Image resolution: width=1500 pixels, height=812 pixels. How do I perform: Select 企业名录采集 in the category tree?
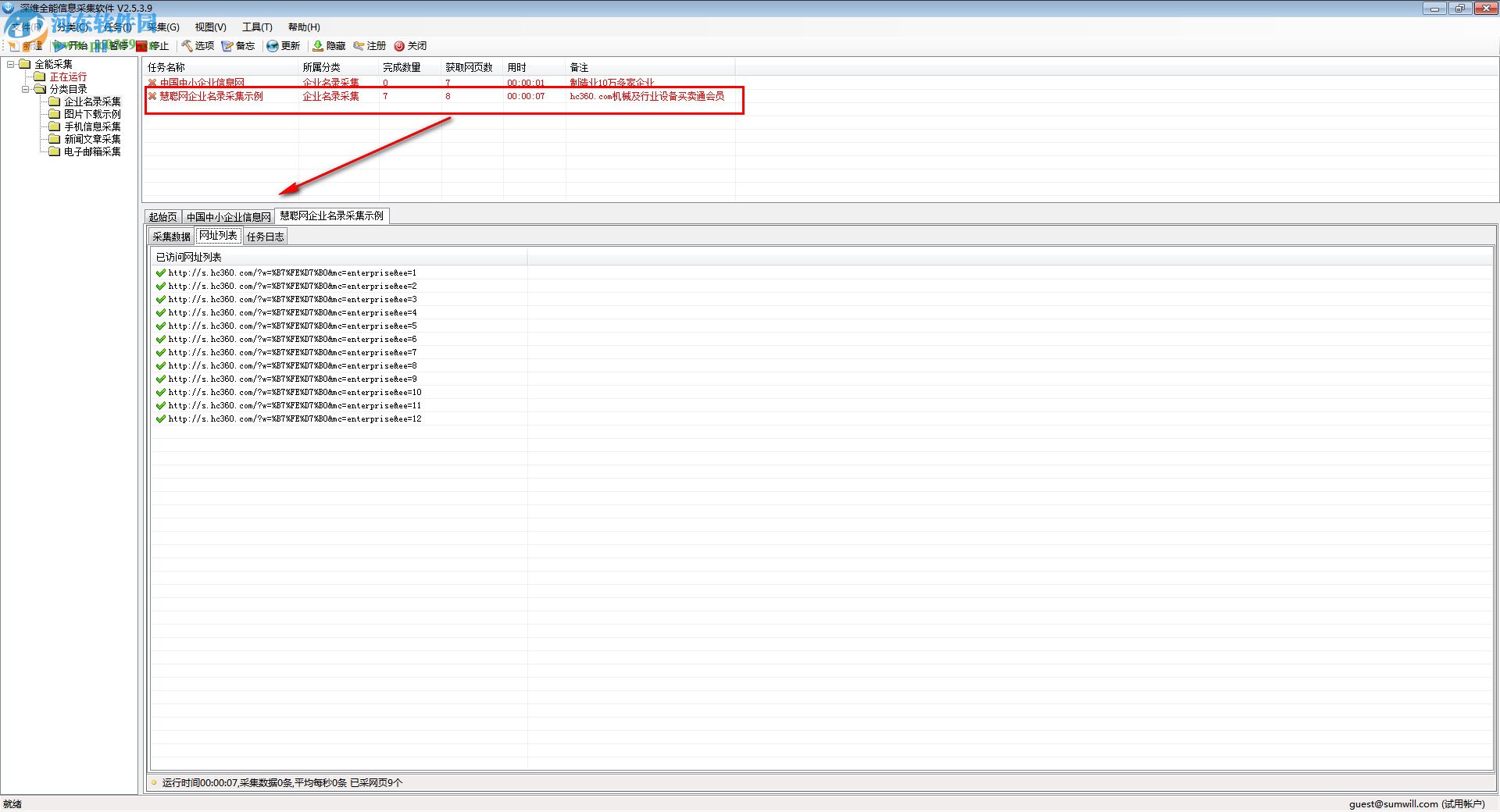(x=92, y=101)
